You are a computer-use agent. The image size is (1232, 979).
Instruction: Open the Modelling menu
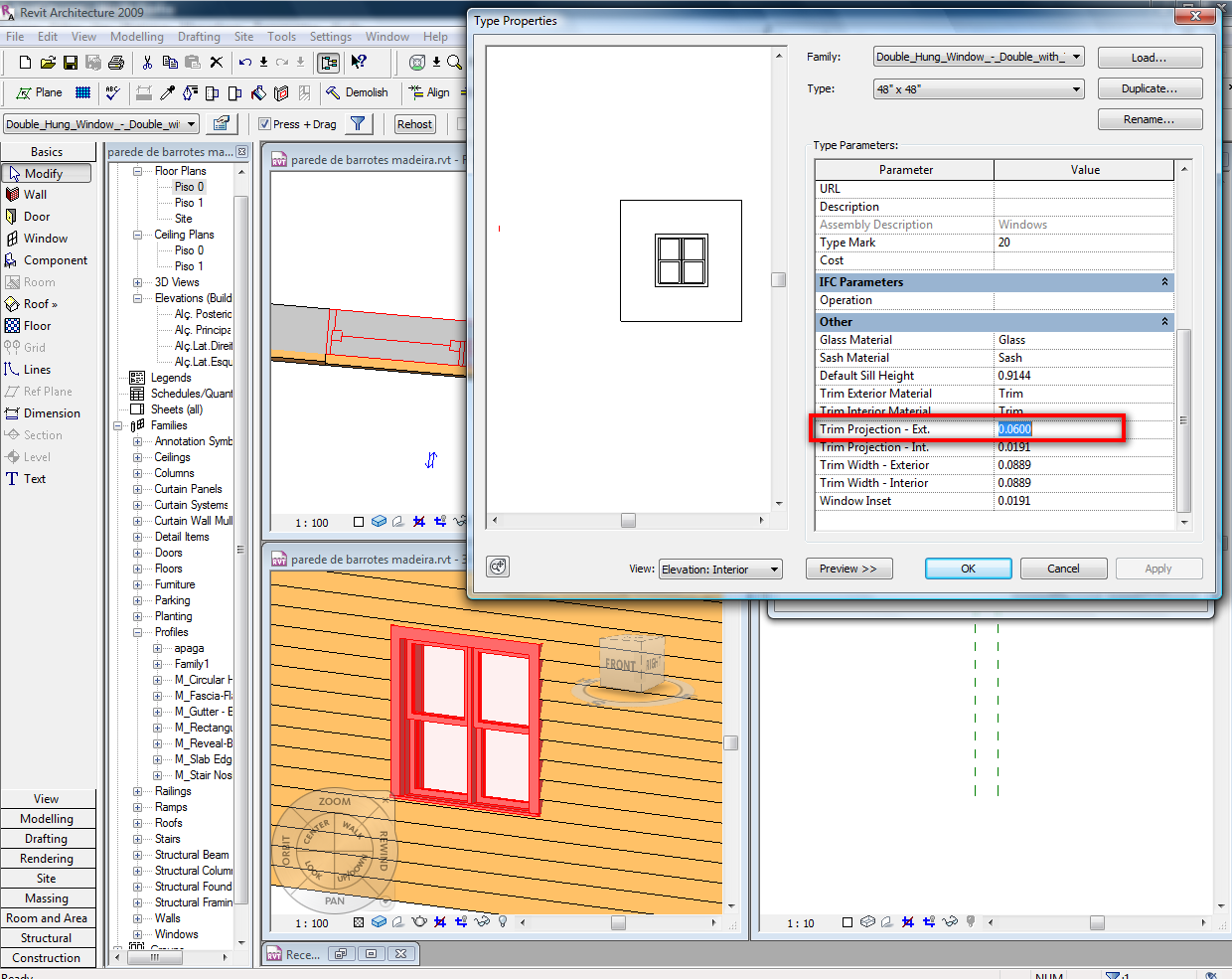(136, 37)
